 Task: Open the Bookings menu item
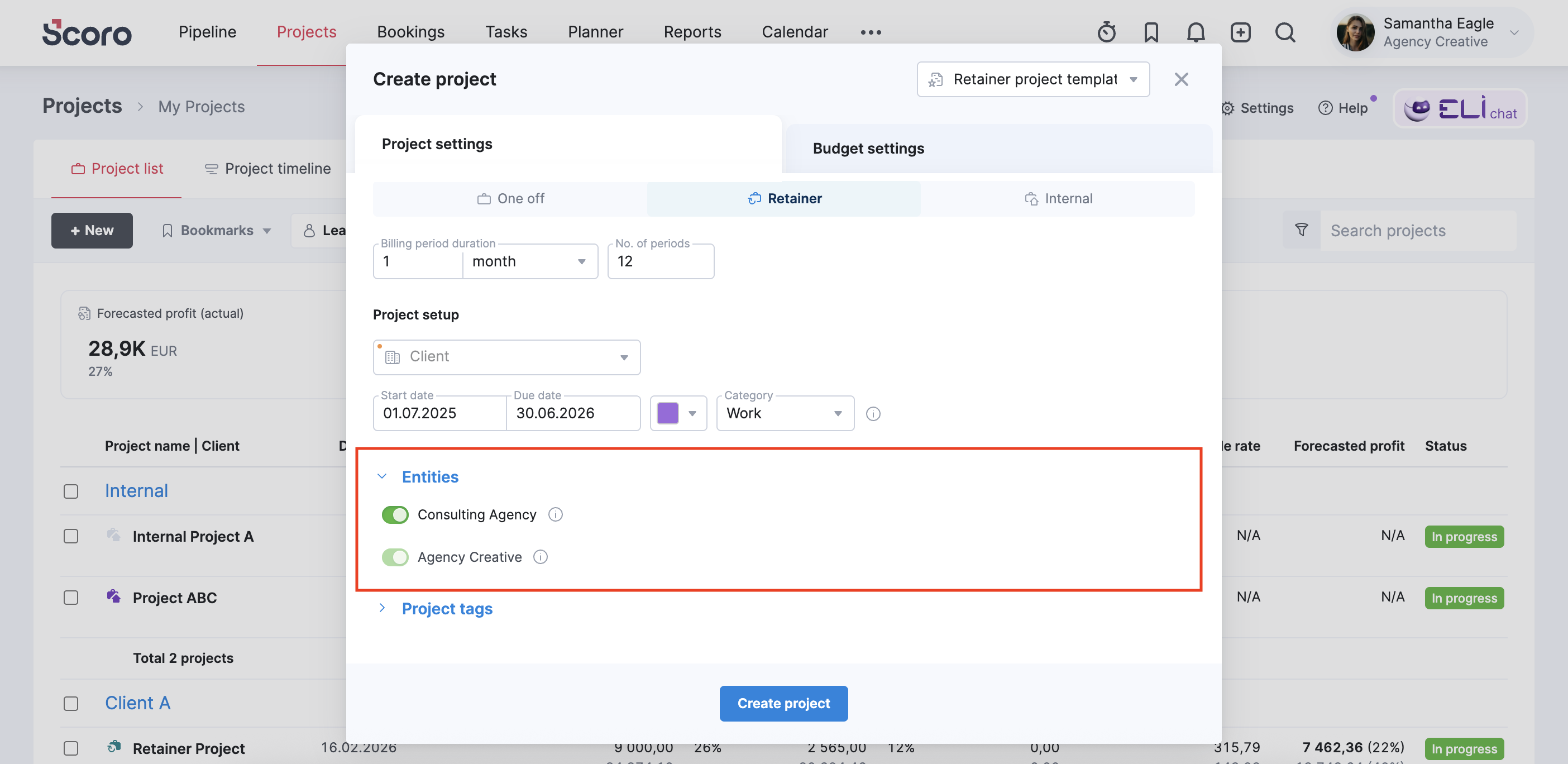tap(410, 32)
